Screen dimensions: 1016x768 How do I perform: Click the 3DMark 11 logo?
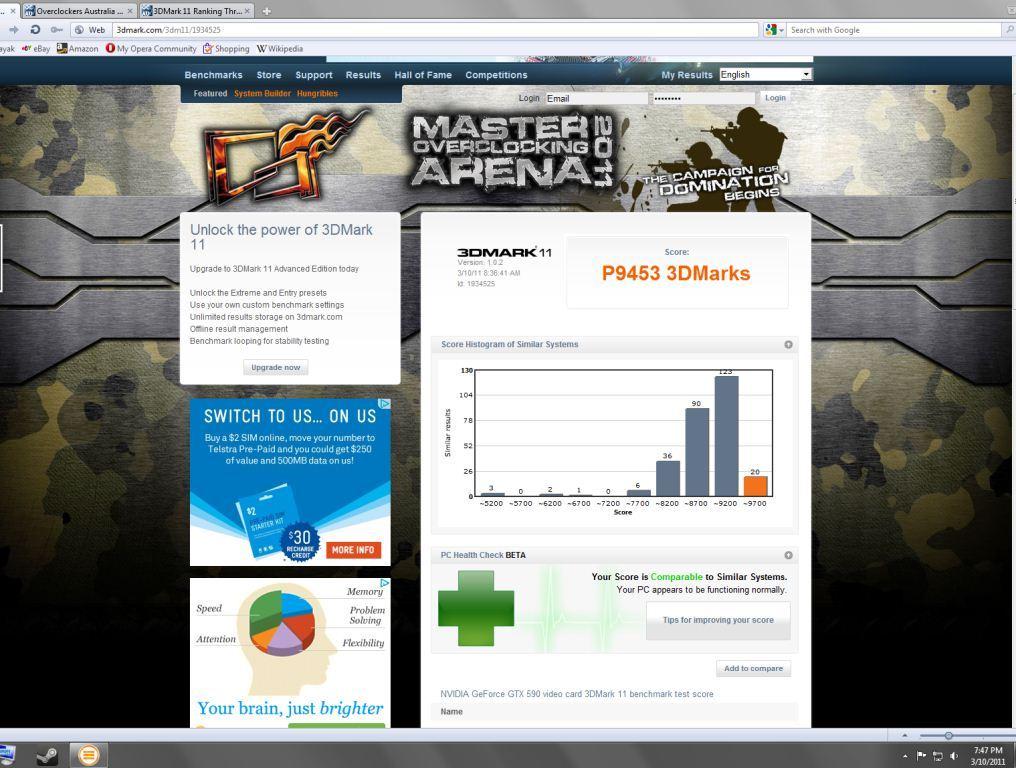click(x=504, y=252)
